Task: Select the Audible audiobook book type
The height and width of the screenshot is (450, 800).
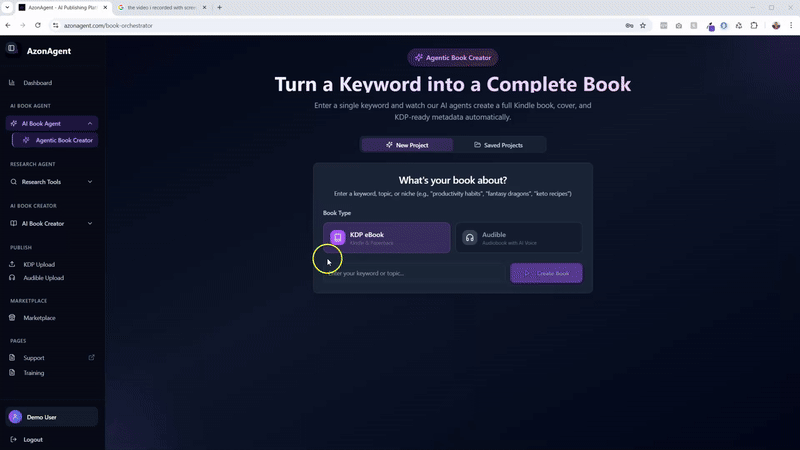Action: [x=518, y=238]
